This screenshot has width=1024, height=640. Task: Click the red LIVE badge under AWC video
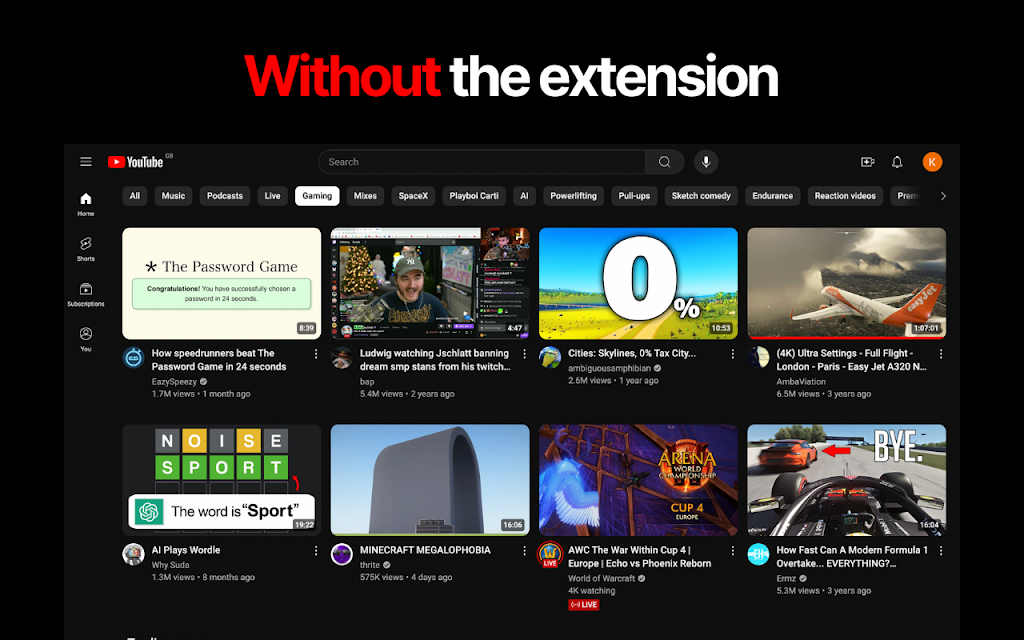click(584, 605)
